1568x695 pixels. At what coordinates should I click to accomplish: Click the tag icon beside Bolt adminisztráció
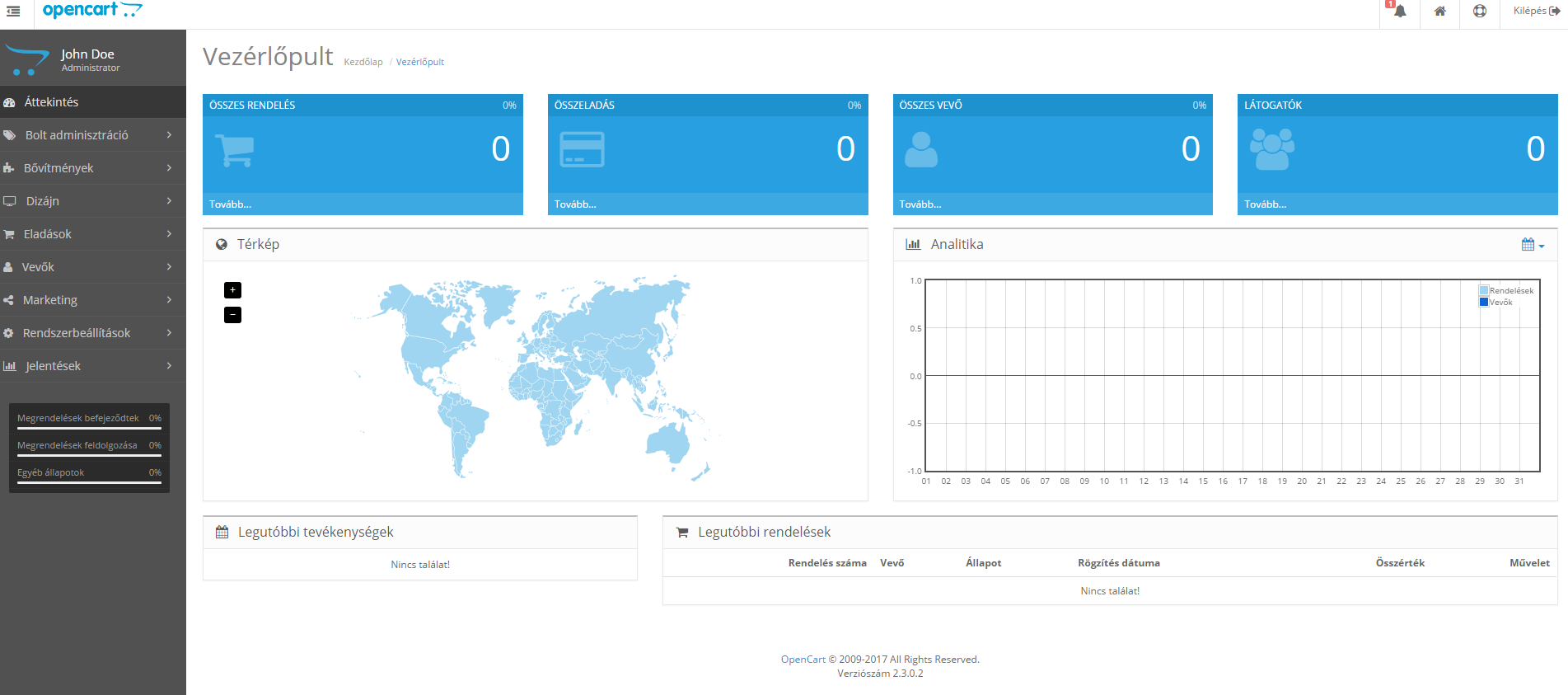(x=9, y=135)
